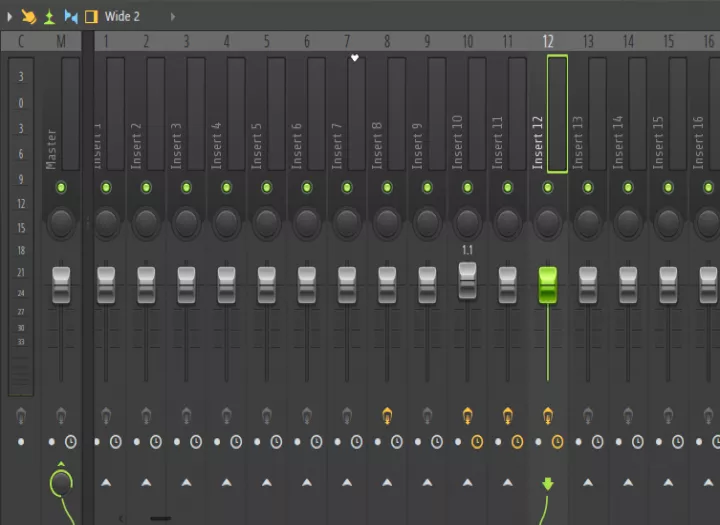720x525 pixels.
Task: Route to Insert 14 via send arrow
Action: [628, 482]
